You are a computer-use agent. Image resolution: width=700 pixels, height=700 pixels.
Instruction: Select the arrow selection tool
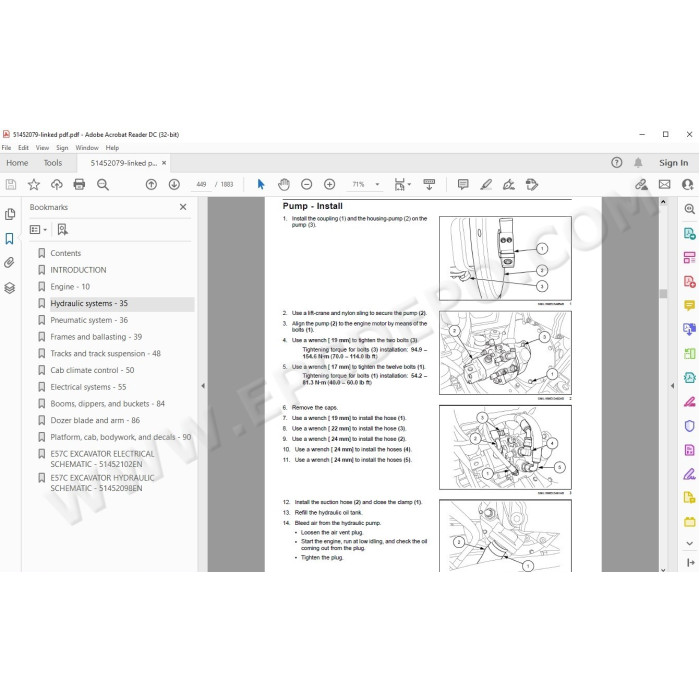261,184
